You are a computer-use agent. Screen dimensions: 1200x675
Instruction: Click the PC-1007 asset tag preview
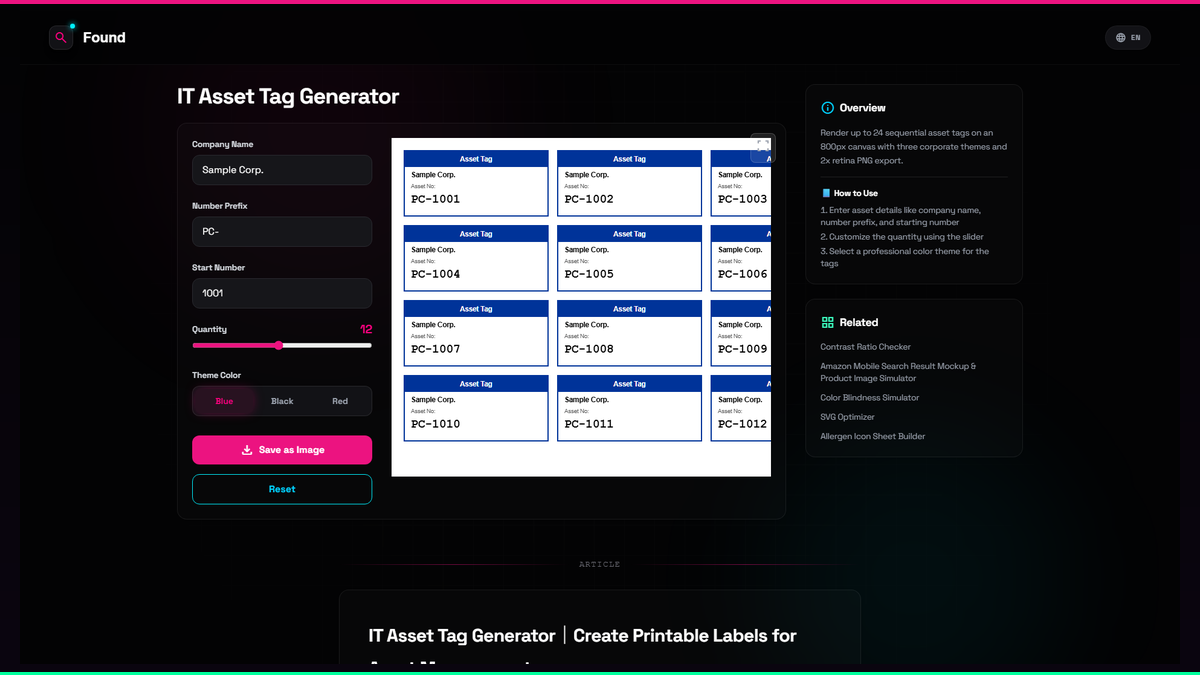click(x=476, y=333)
